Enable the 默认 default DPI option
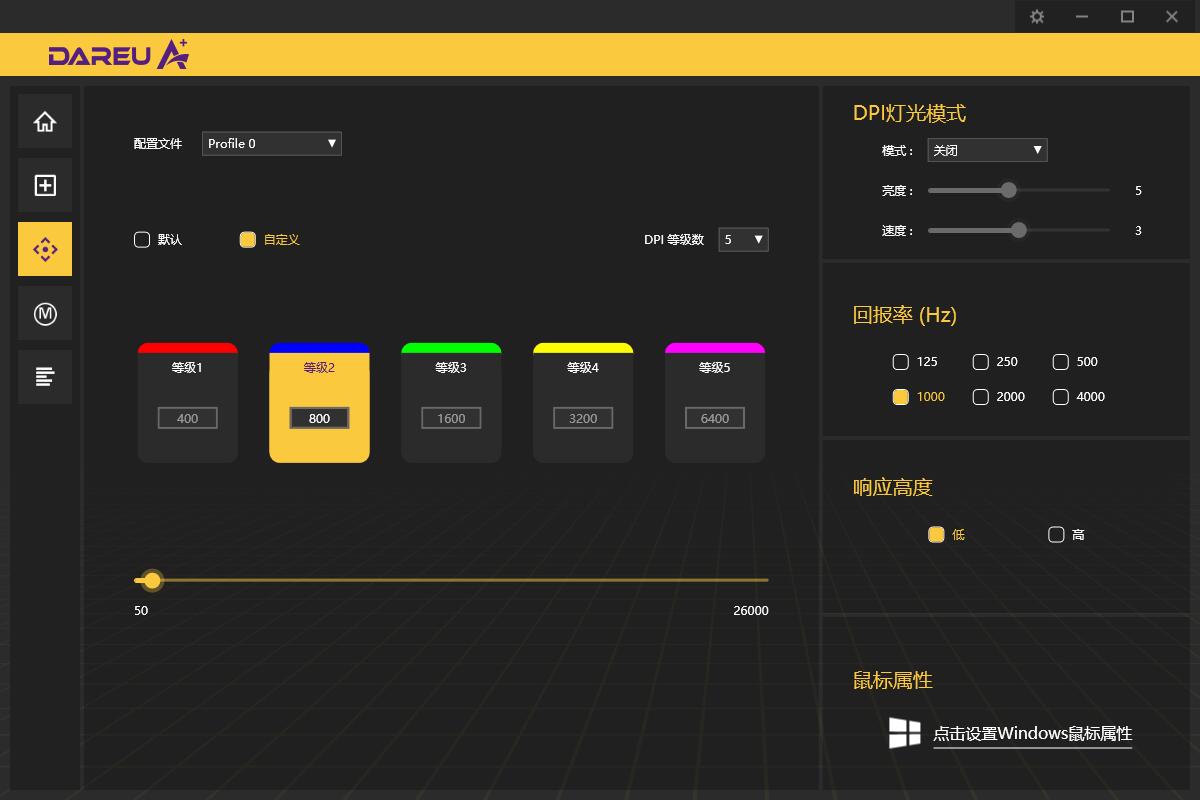Viewport: 1200px width, 800px height. (x=142, y=240)
